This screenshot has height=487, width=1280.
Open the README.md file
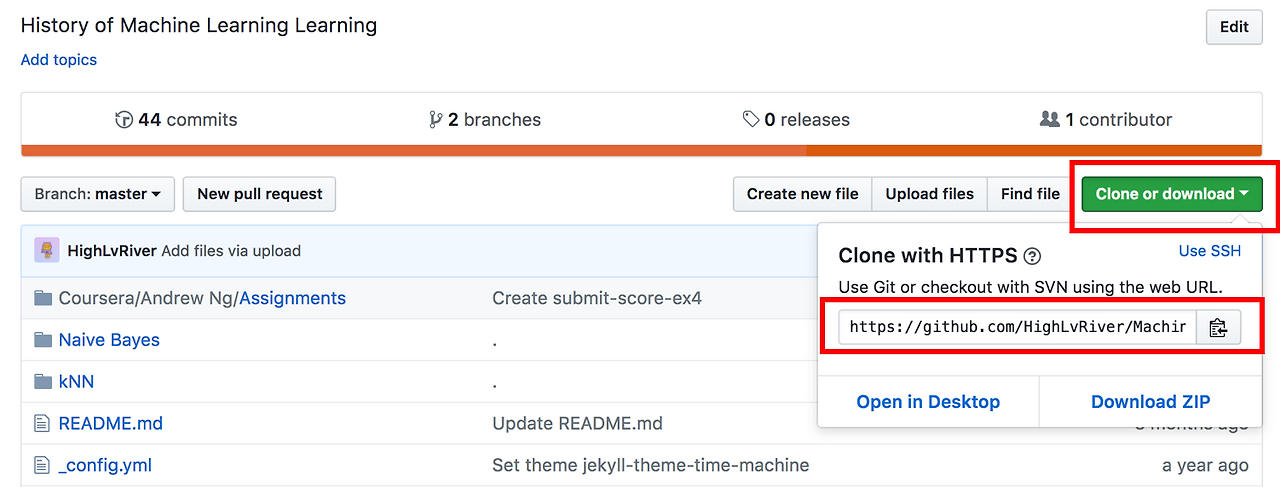110,423
